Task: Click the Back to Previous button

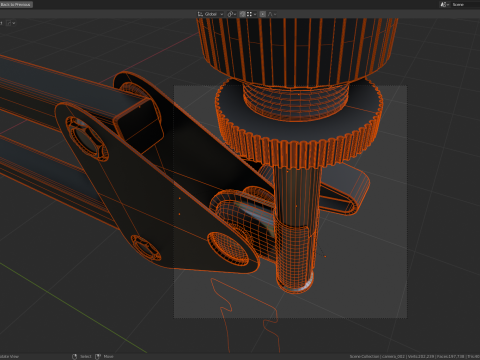Action: pos(16,4)
